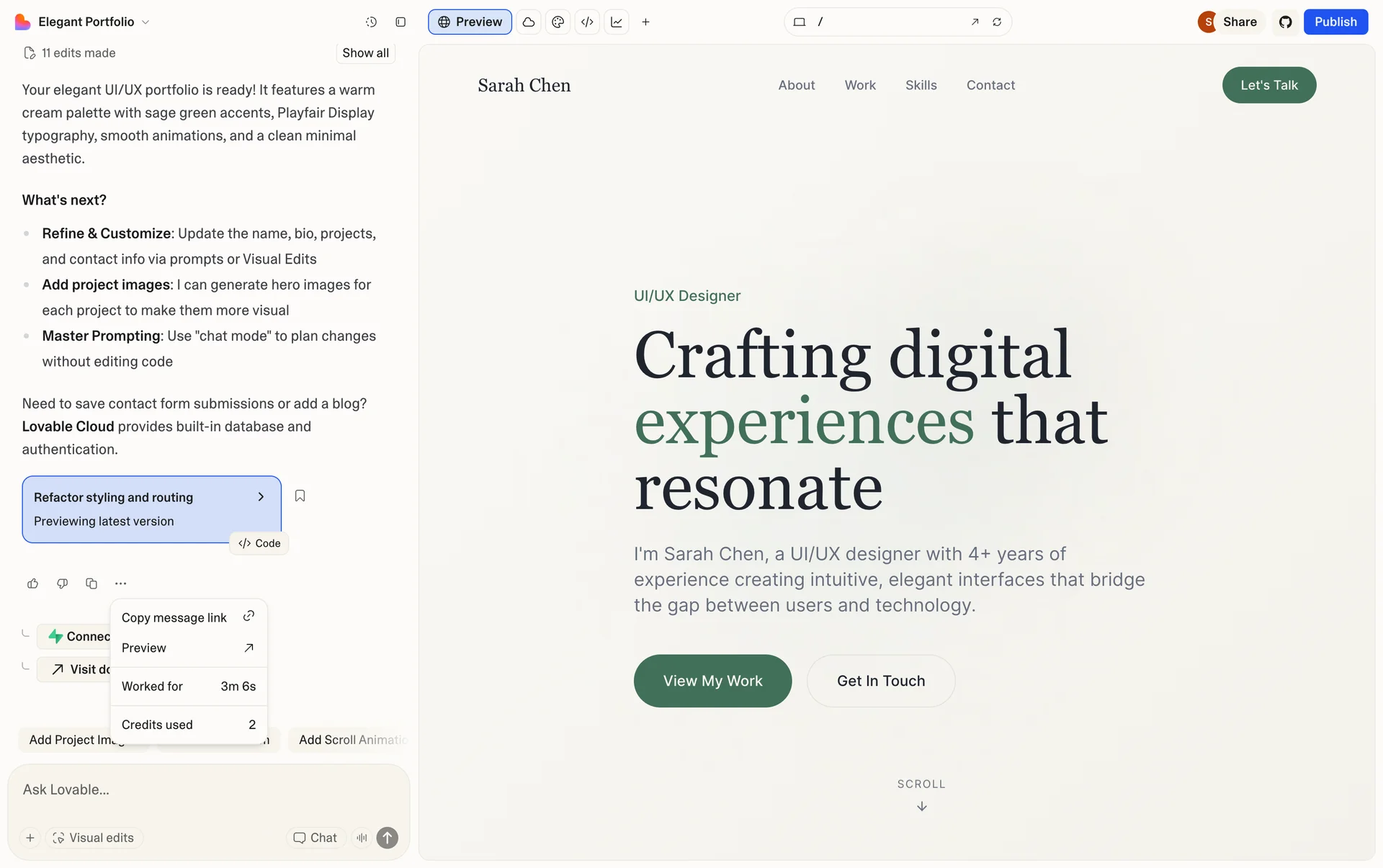
Task: Toggle the sidebar panel layout icon
Action: pyautogui.click(x=400, y=22)
